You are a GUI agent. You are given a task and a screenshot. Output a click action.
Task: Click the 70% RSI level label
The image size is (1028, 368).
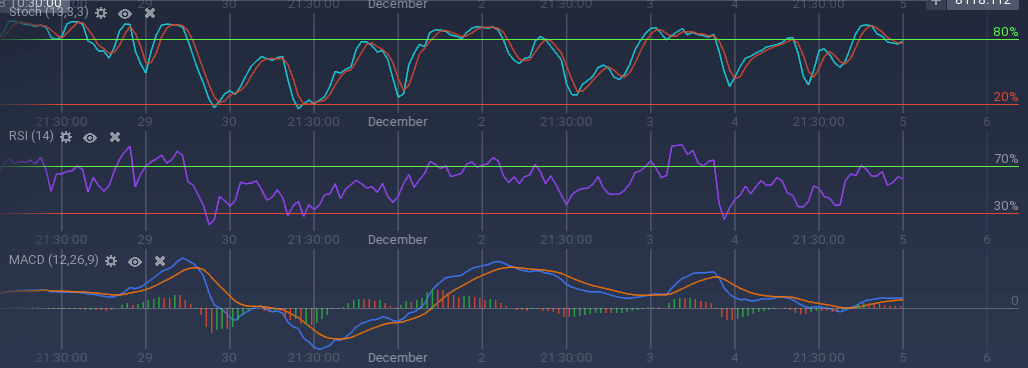pos(1006,159)
